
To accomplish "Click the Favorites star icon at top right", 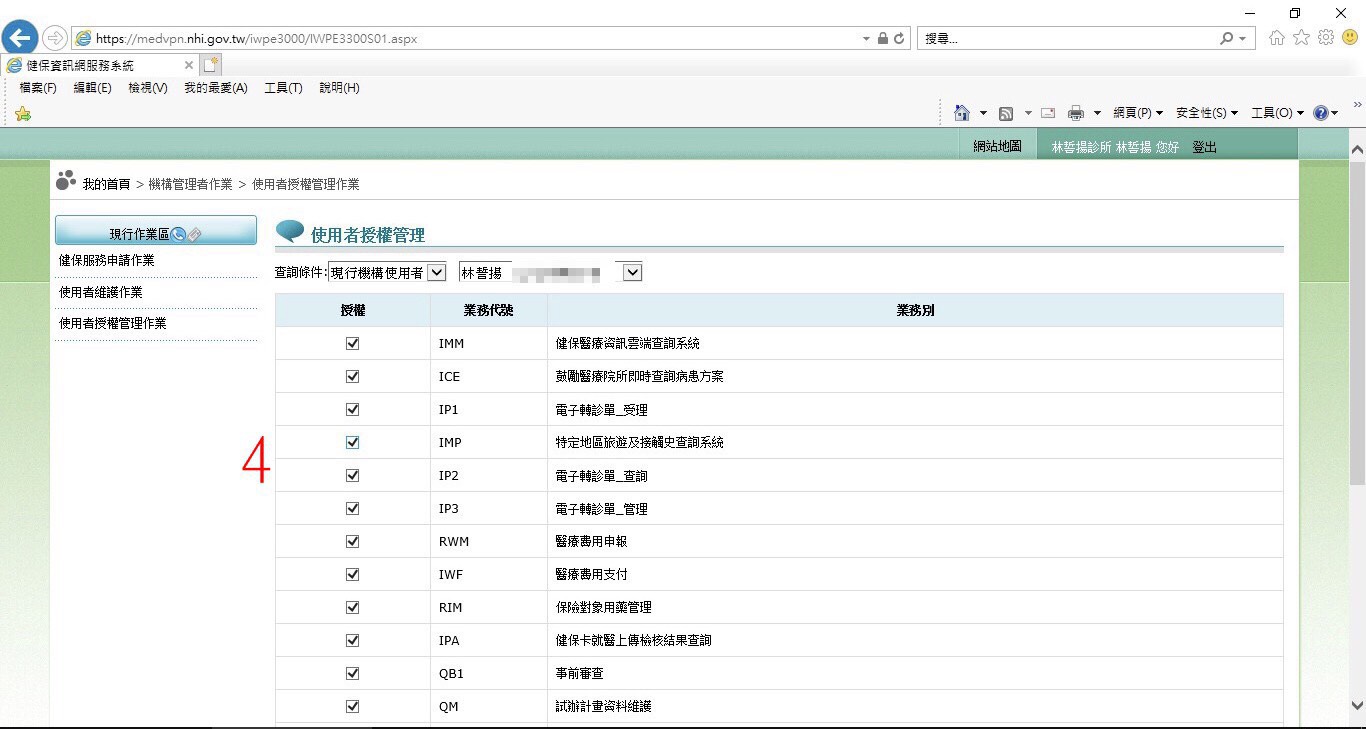I will point(1301,38).
